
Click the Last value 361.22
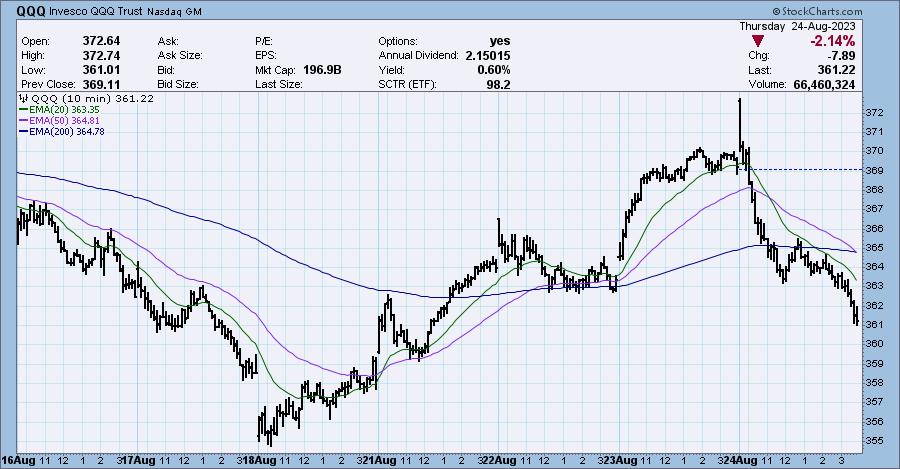point(837,70)
